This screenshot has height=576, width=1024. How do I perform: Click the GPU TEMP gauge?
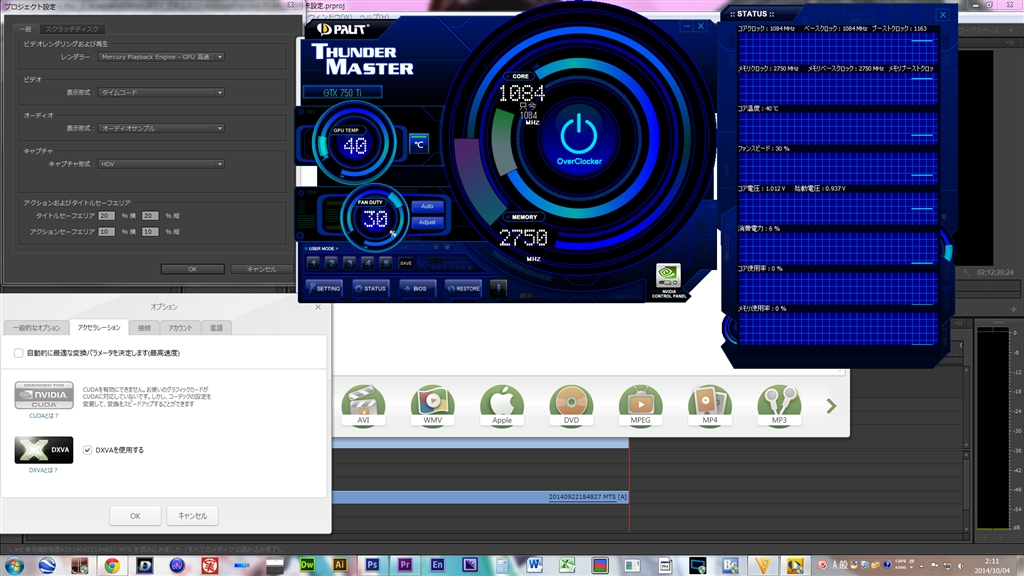(354, 143)
